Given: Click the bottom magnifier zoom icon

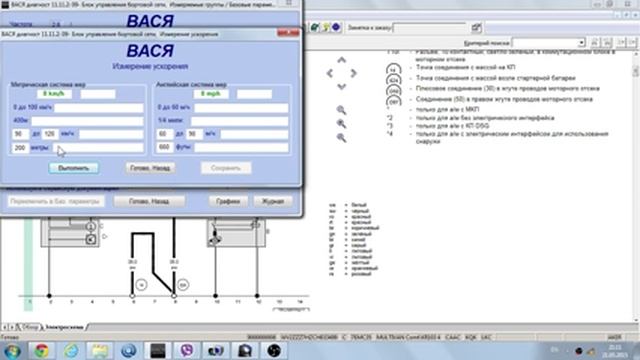Looking at the screenshot, I should (x=341, y=138).
